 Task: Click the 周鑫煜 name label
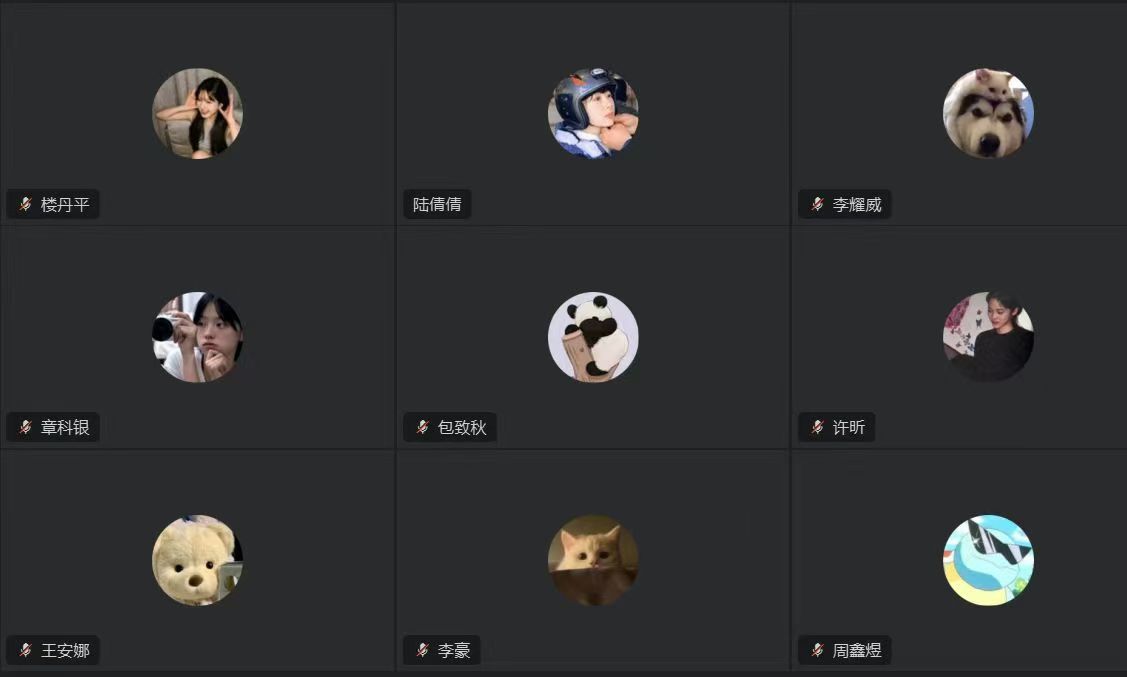(857, 650)
